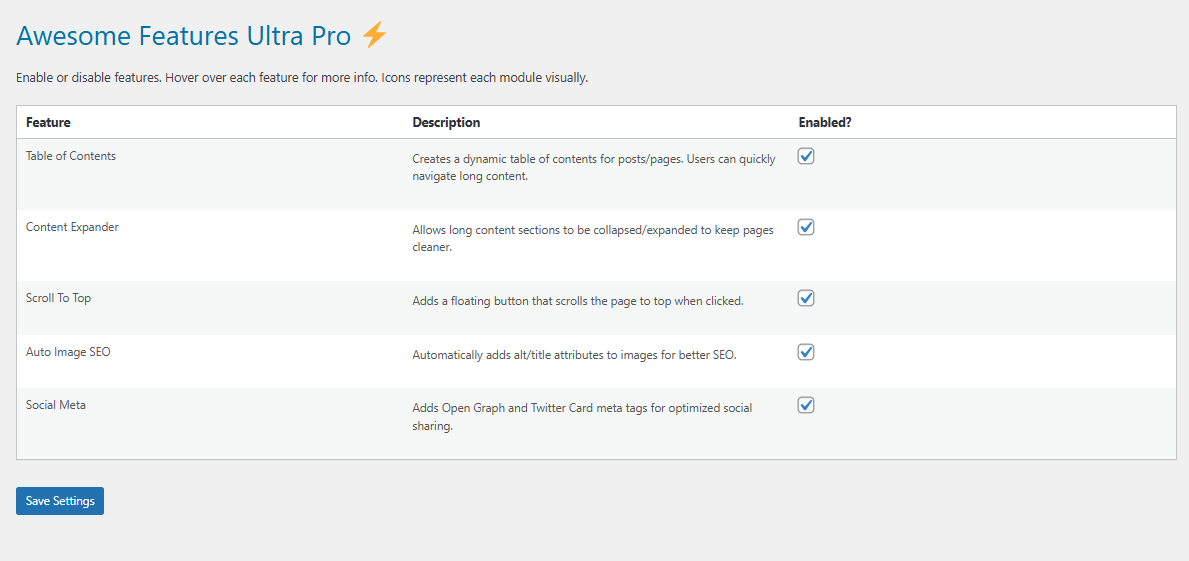Select the Social Meta feature label

56,405
